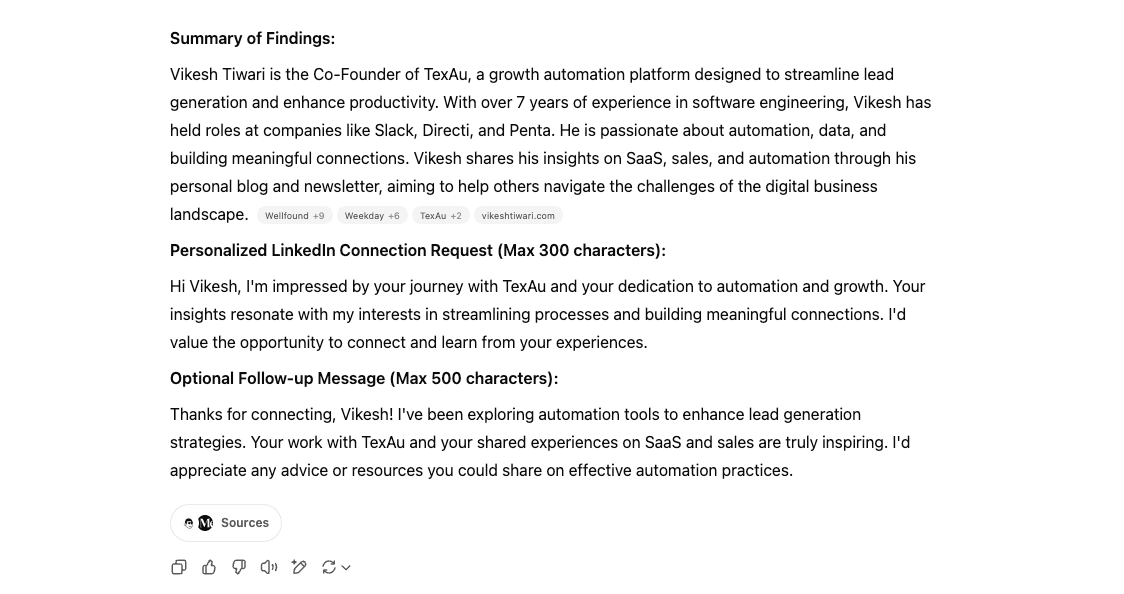Open the TexAu +2 citation
The width and height of the screenshot is (1124, 594).
point(440,215)
